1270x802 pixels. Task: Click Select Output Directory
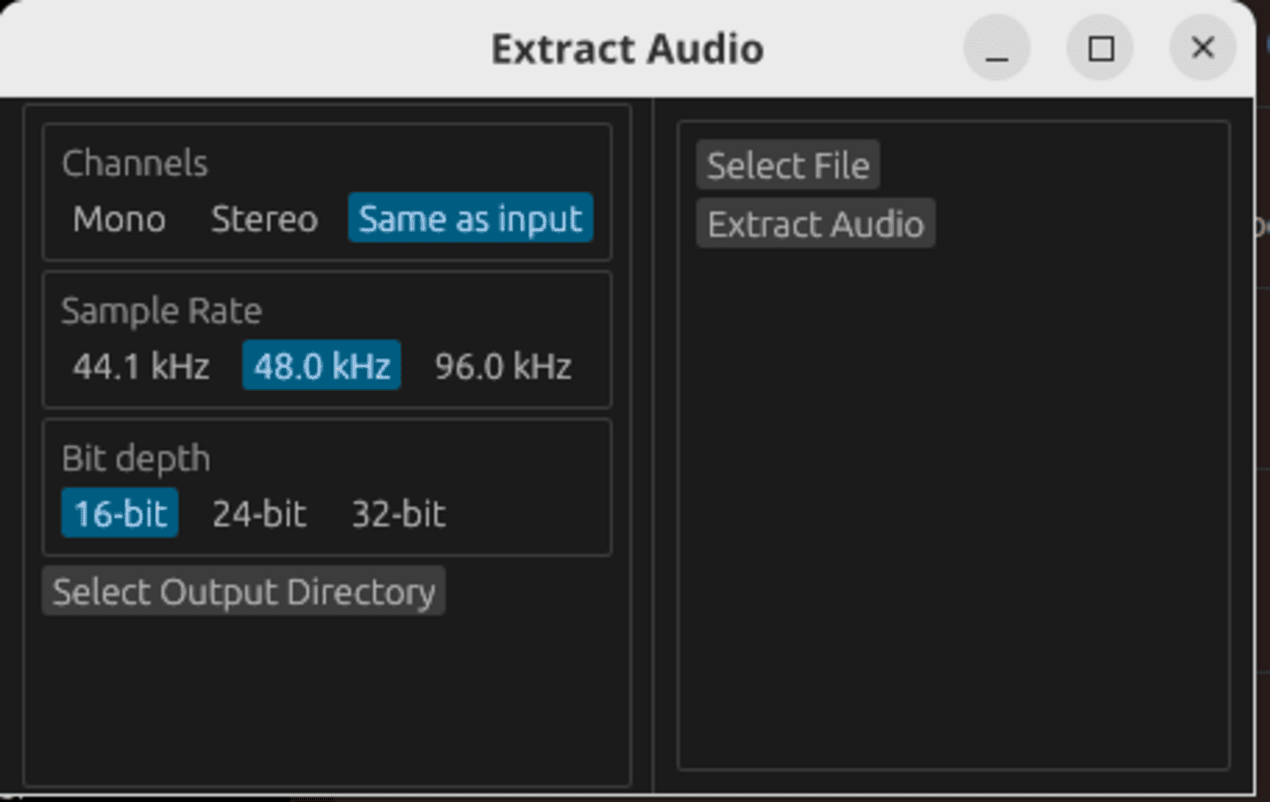[242, 591]
